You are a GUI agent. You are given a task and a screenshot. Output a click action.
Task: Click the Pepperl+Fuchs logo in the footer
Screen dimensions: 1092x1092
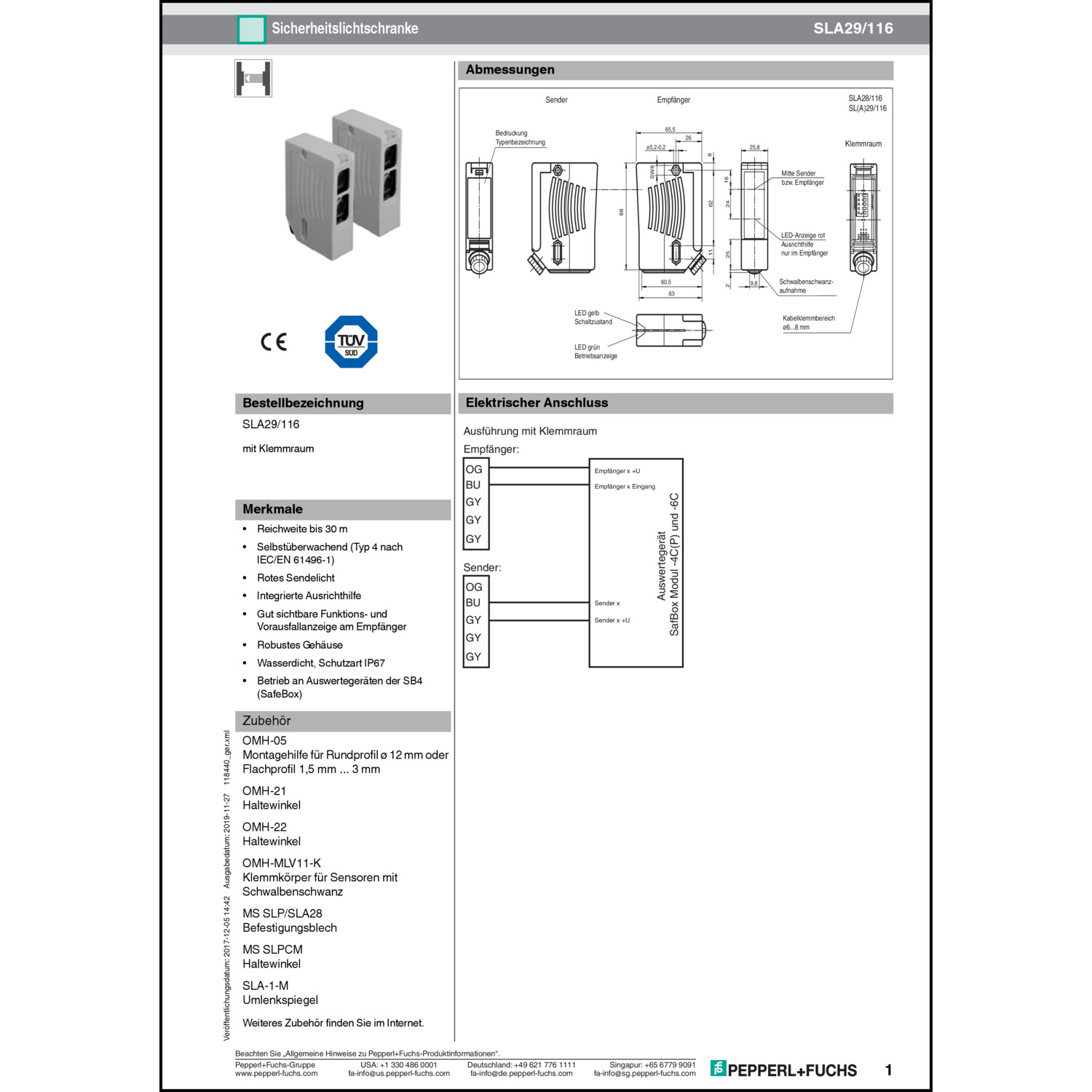(783, 1069)
